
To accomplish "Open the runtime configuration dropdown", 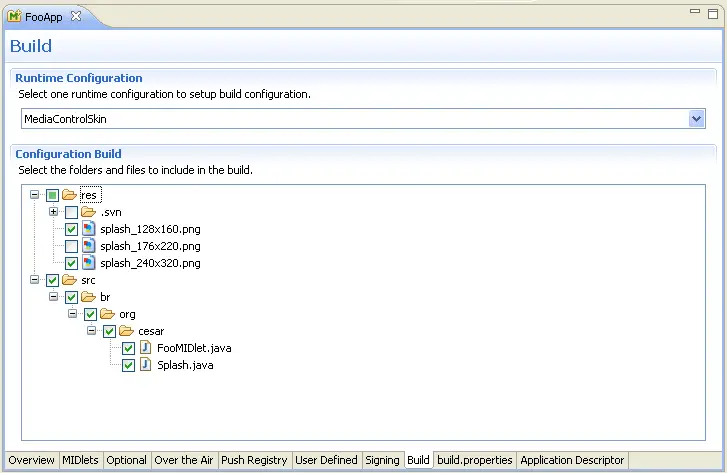I will coord(697,118).
